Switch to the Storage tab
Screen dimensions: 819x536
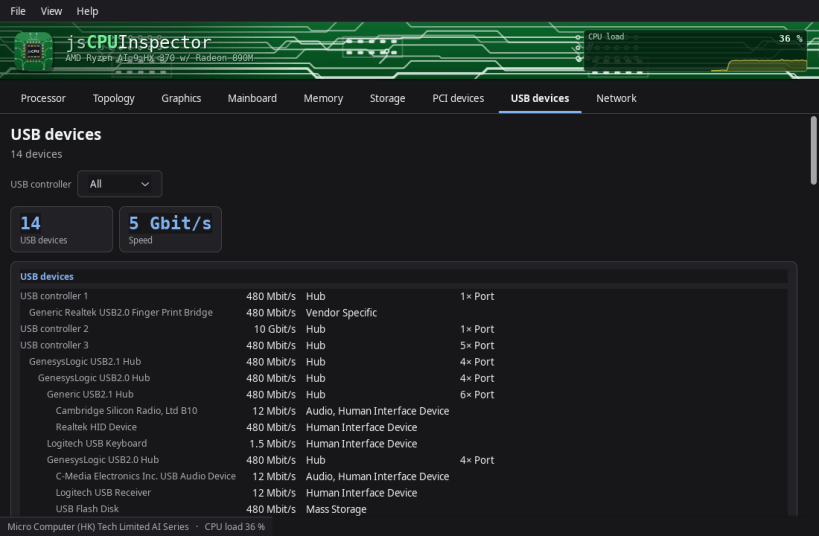point(388,98)
